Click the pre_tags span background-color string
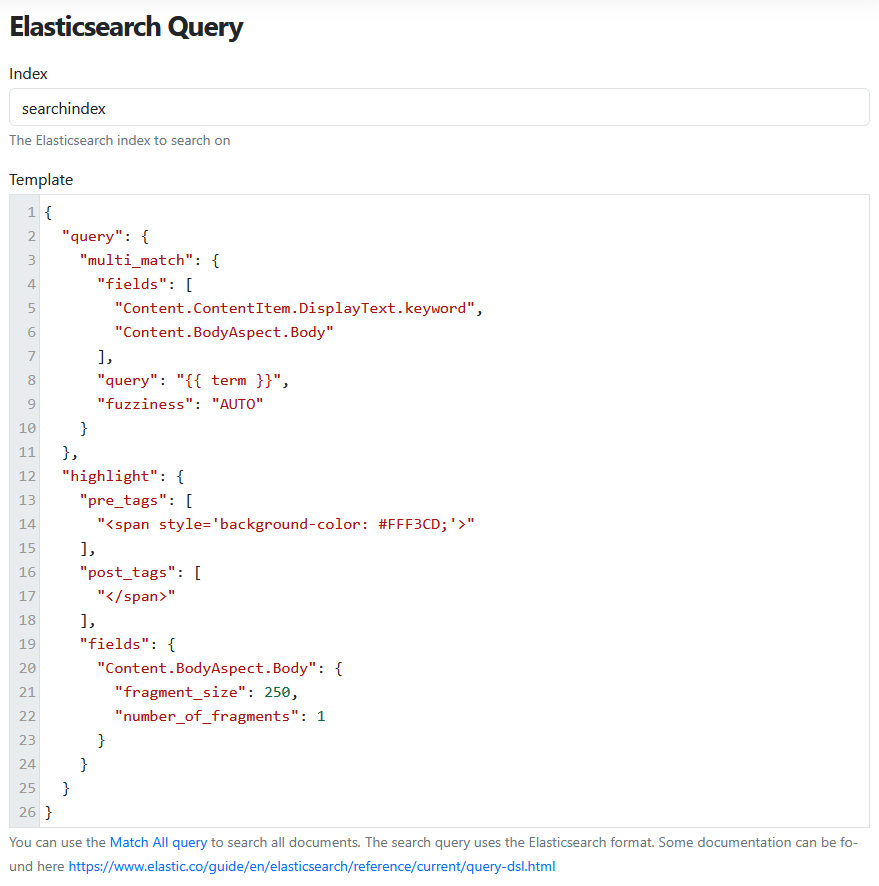Screen dimensions: 879x886 [x=285, y=524]
